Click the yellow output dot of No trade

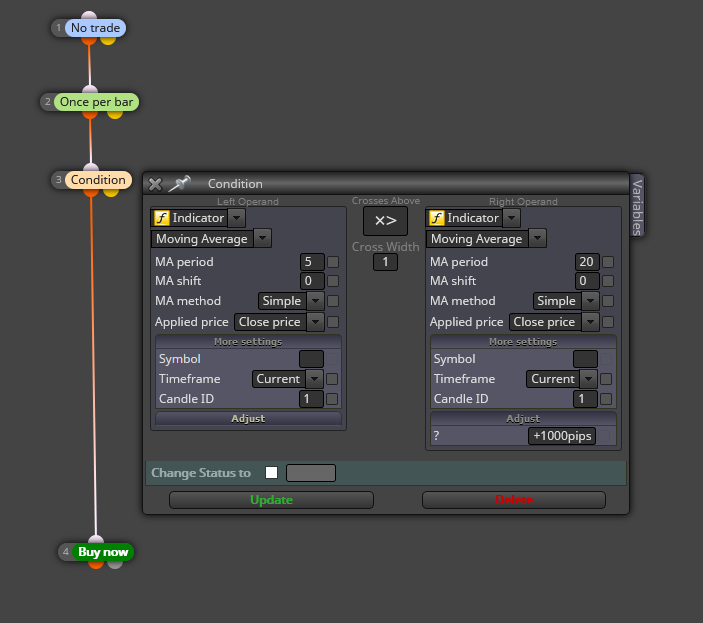pos(108,40)
